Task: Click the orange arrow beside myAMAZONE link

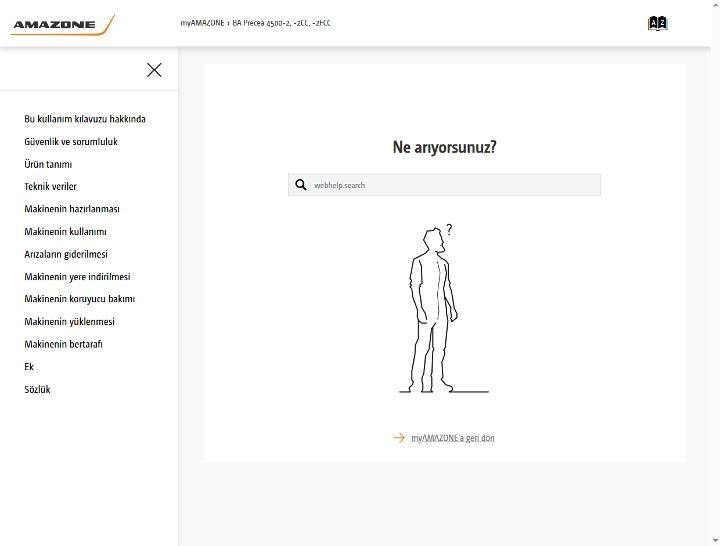Action: (x=399, y=438)
